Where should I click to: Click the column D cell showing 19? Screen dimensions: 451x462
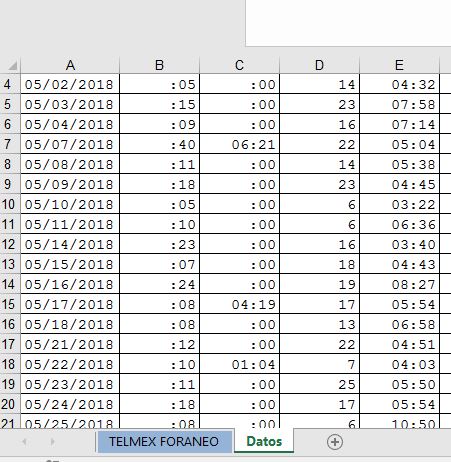point(319,284)
